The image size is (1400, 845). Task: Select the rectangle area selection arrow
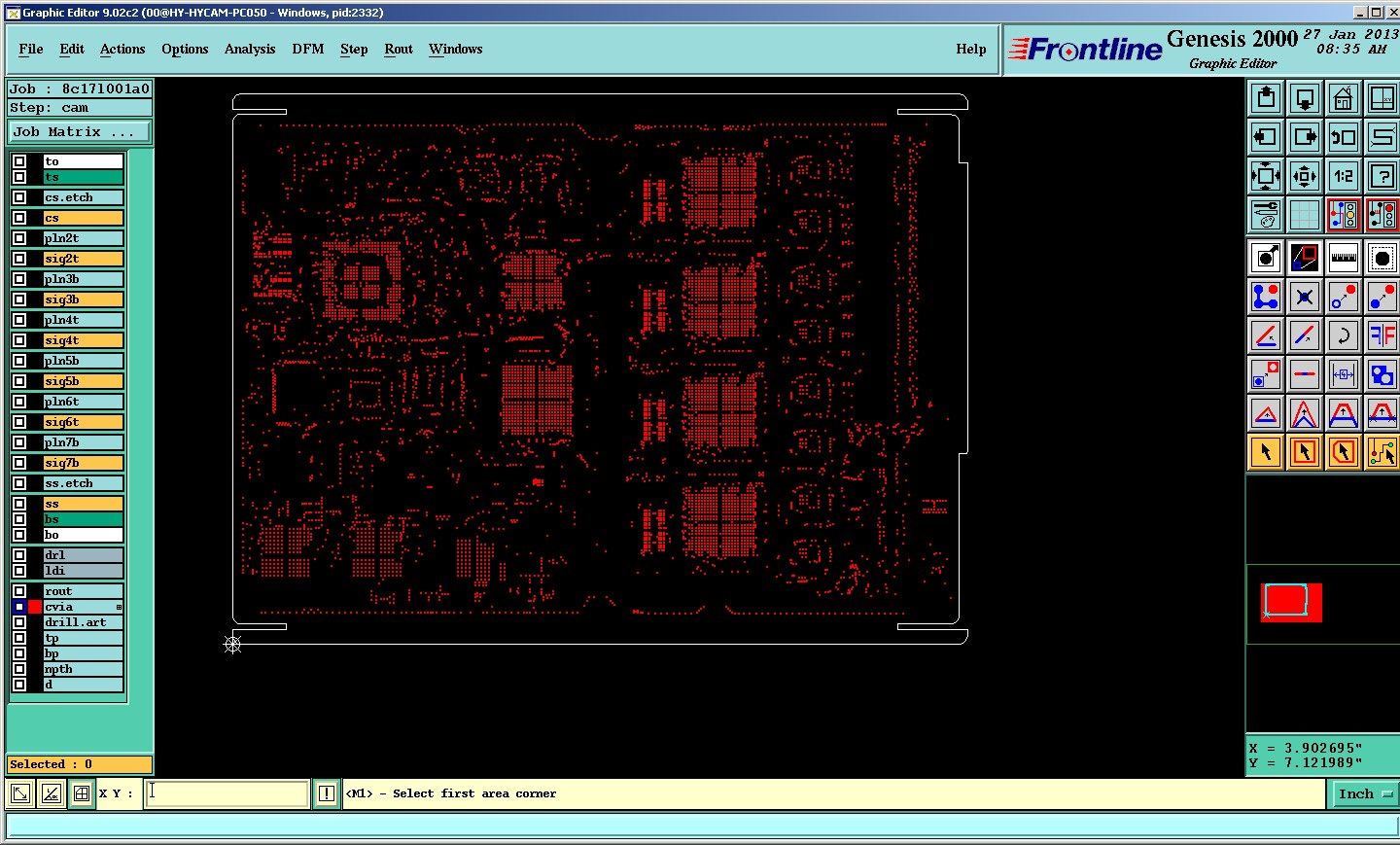[x=1305, y=452]
